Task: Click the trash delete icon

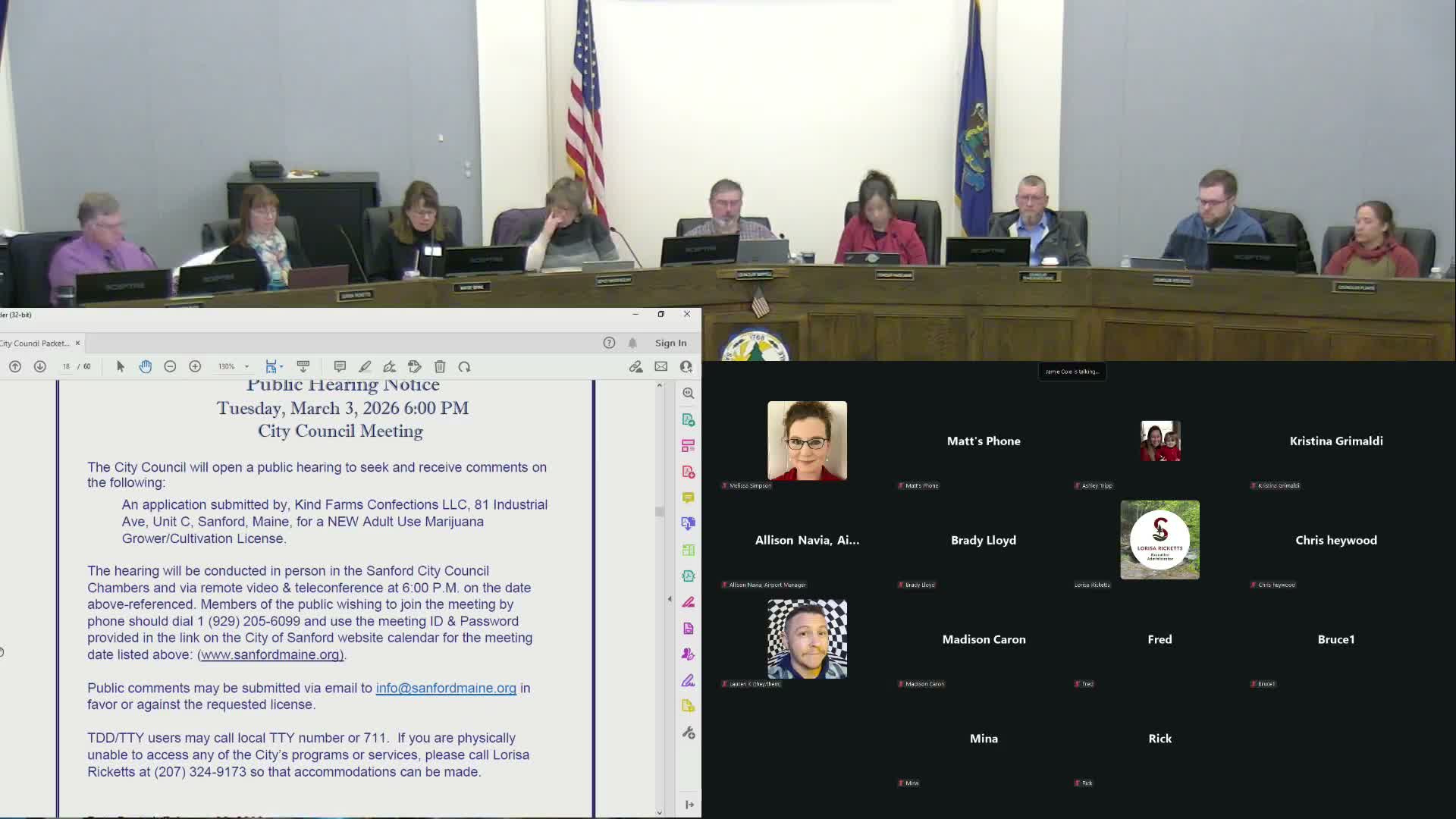Action: pos(440,367)
